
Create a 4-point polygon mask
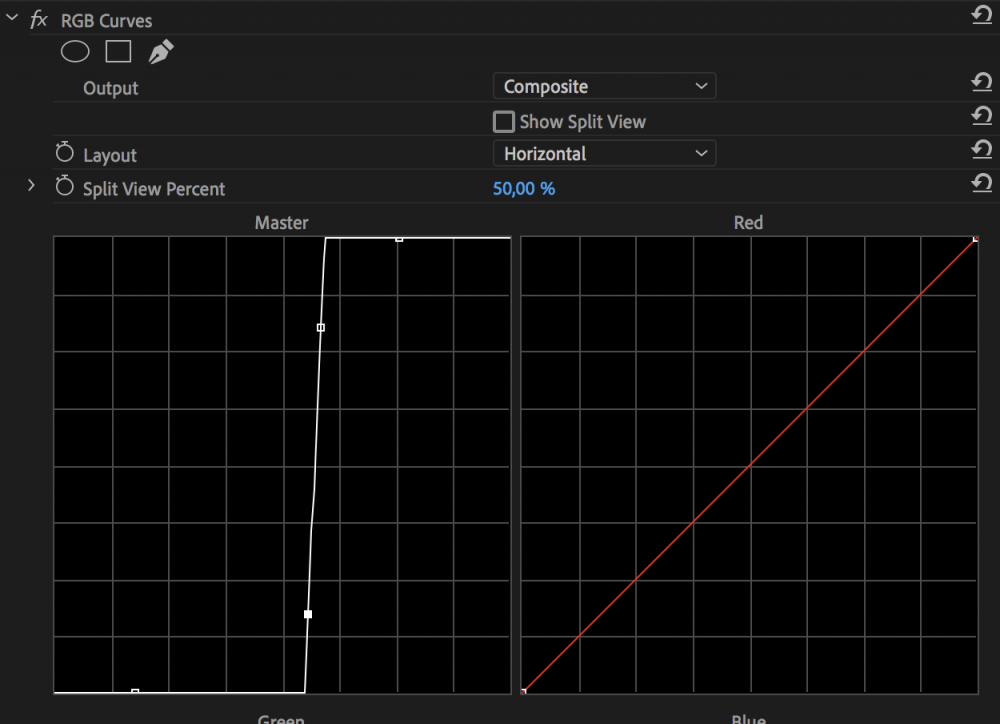pyautogui.click(x=118, y=52)
